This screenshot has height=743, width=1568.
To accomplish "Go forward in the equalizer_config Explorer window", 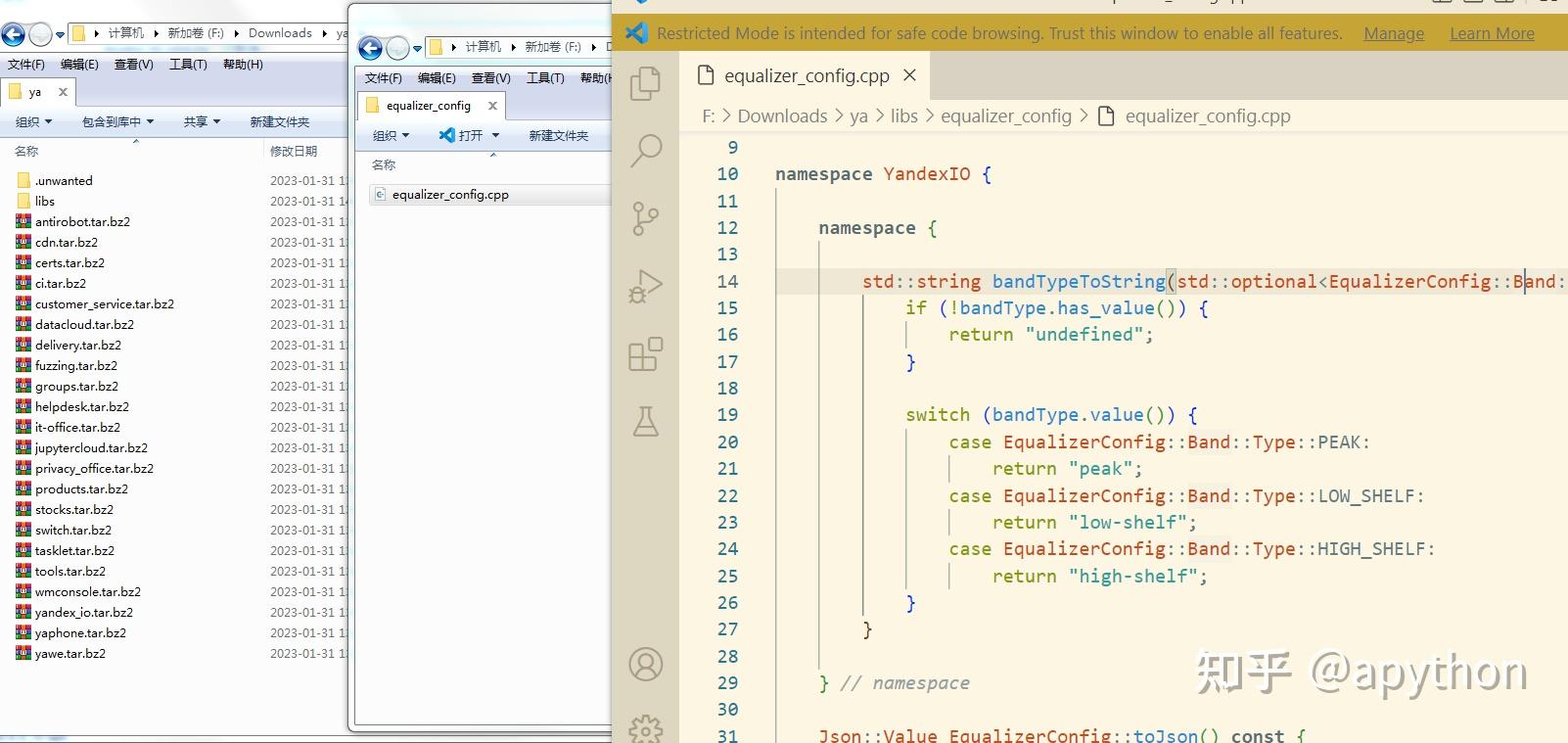I will point(397,48).
